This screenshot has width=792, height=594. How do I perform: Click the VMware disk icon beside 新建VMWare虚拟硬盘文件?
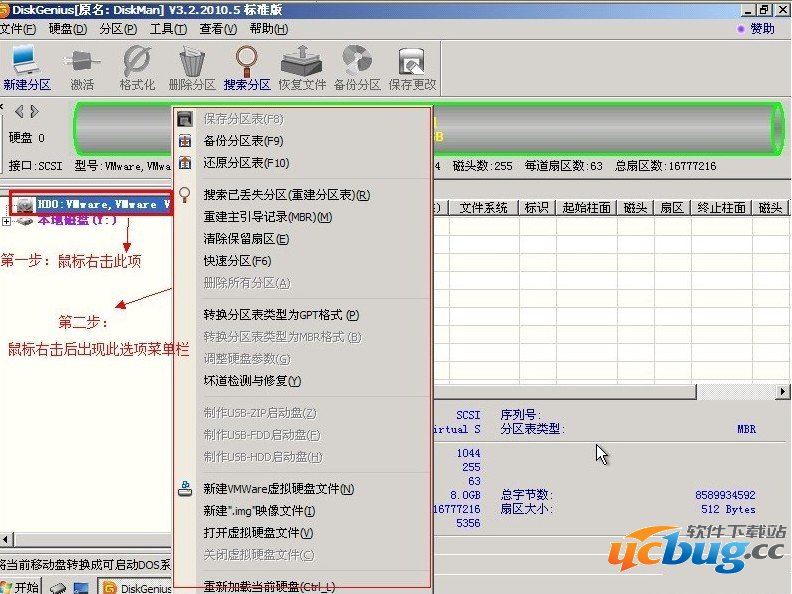click(x=185, y=488)
